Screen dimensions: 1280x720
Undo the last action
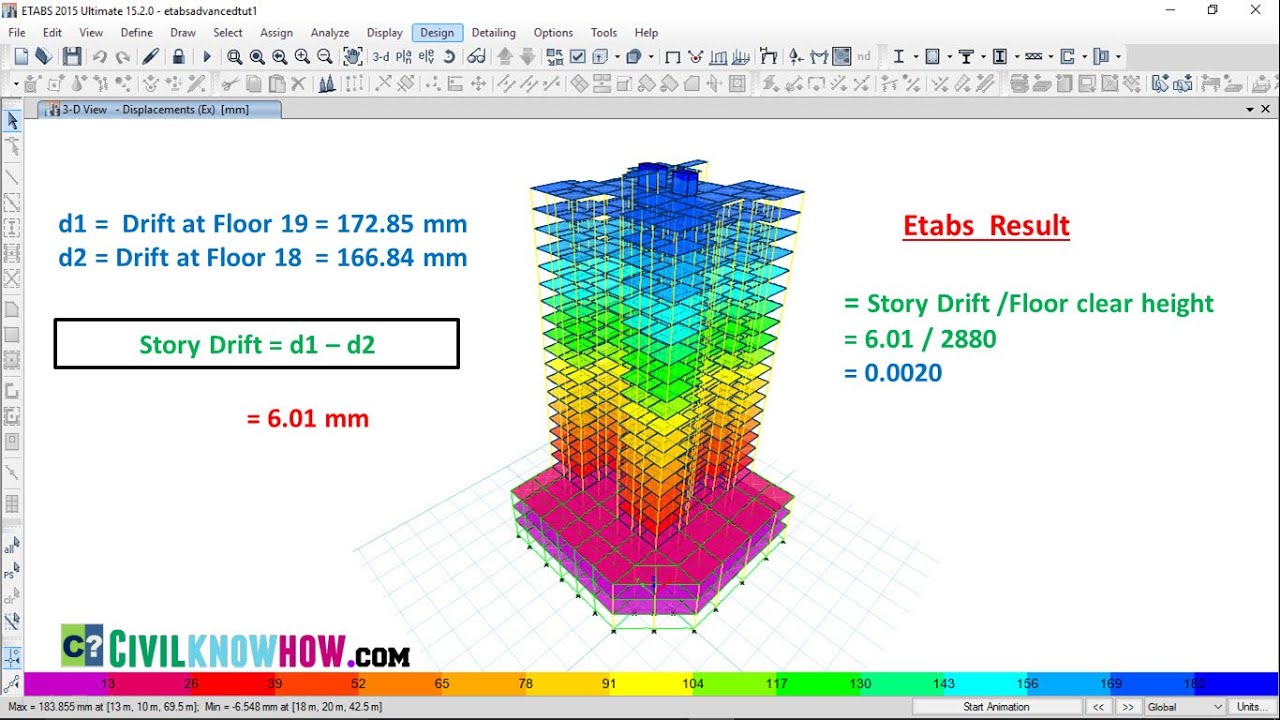pyautogui.click(x=100, y=57)
